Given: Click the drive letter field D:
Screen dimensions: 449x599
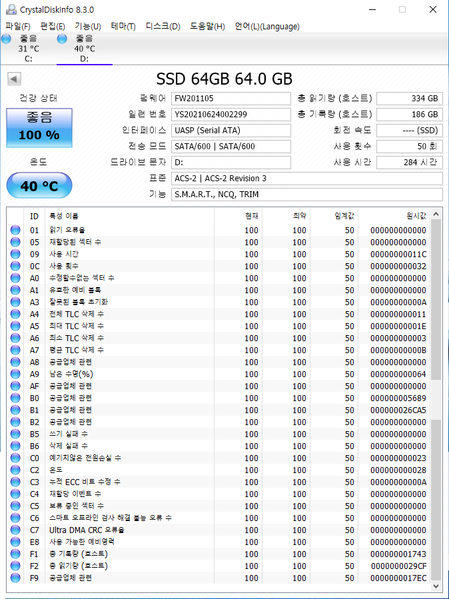Looking at the screenshot, I should (x=231, y=162).
